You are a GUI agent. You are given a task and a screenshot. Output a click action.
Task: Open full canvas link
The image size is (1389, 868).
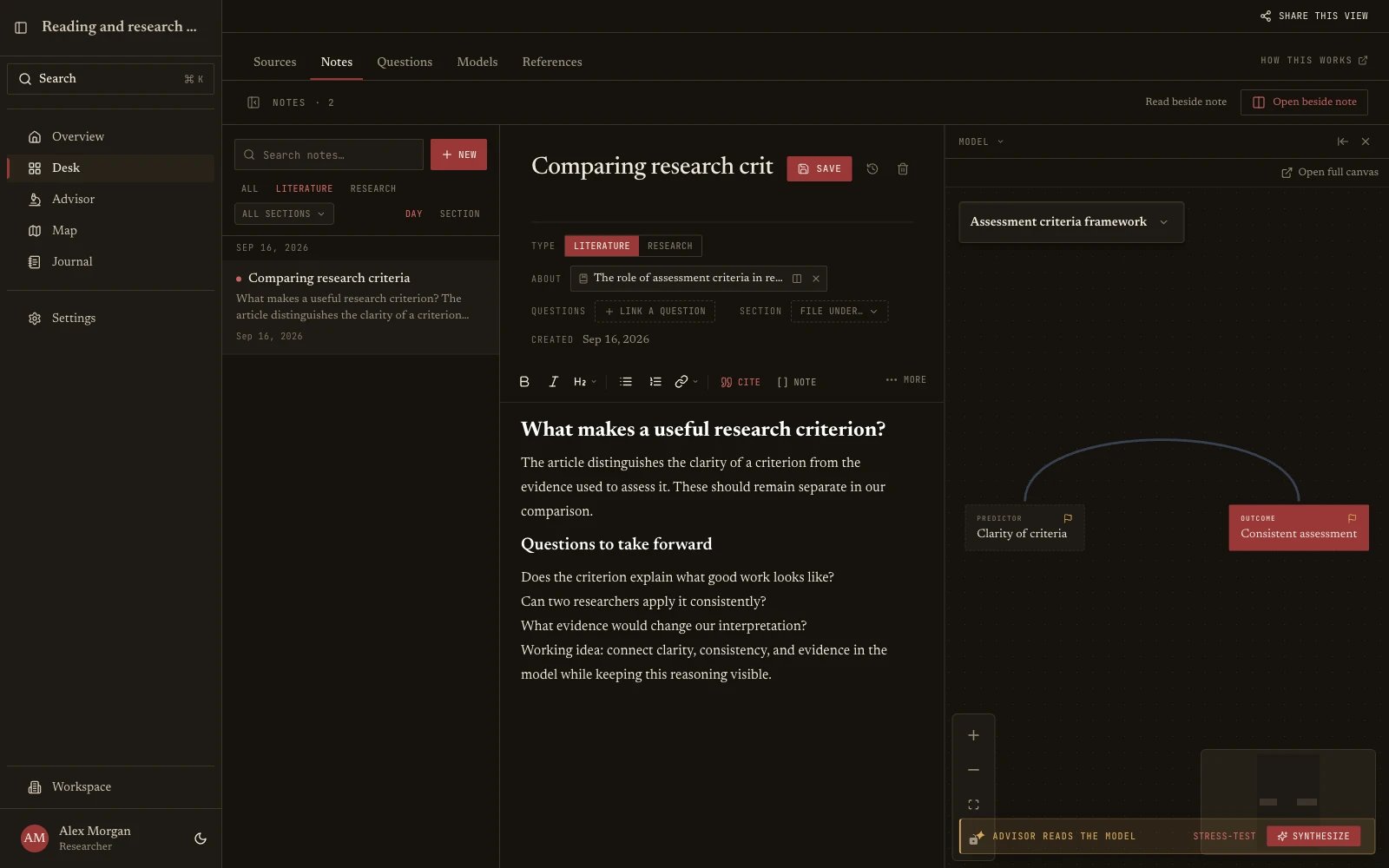tap(1330, 172)
